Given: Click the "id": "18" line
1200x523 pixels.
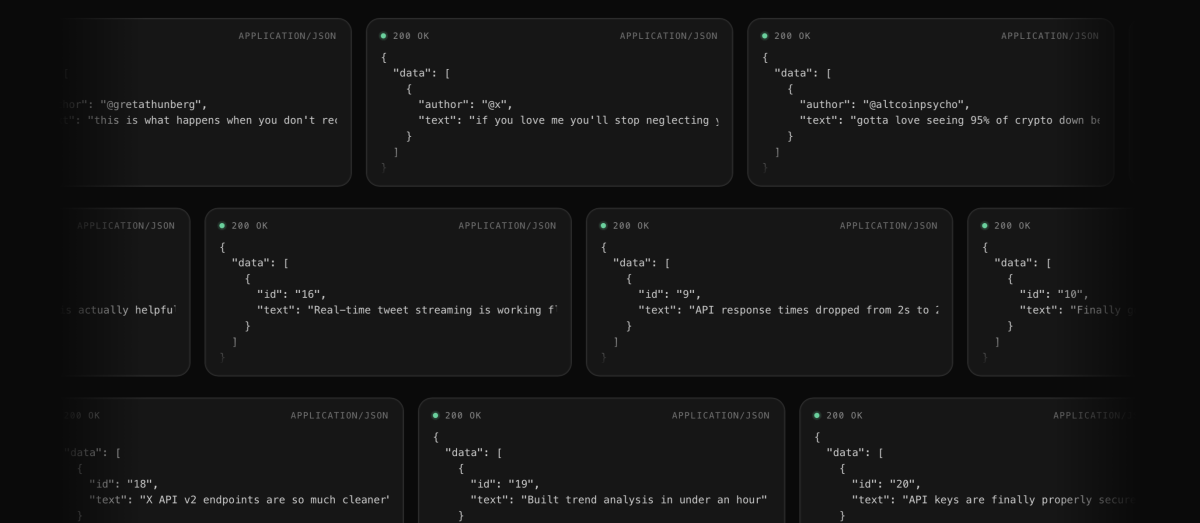Looking at the screenshot, I should point(123,484).
